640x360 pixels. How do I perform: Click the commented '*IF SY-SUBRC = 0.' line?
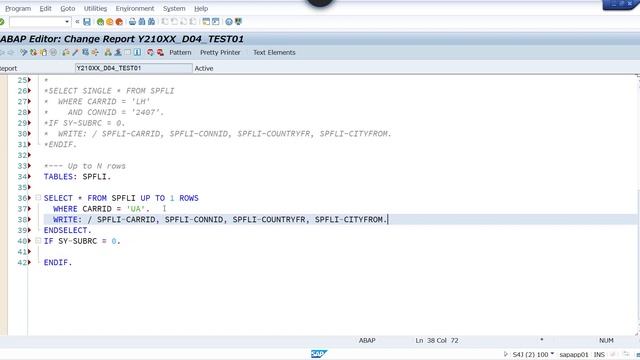coord(84,123)
